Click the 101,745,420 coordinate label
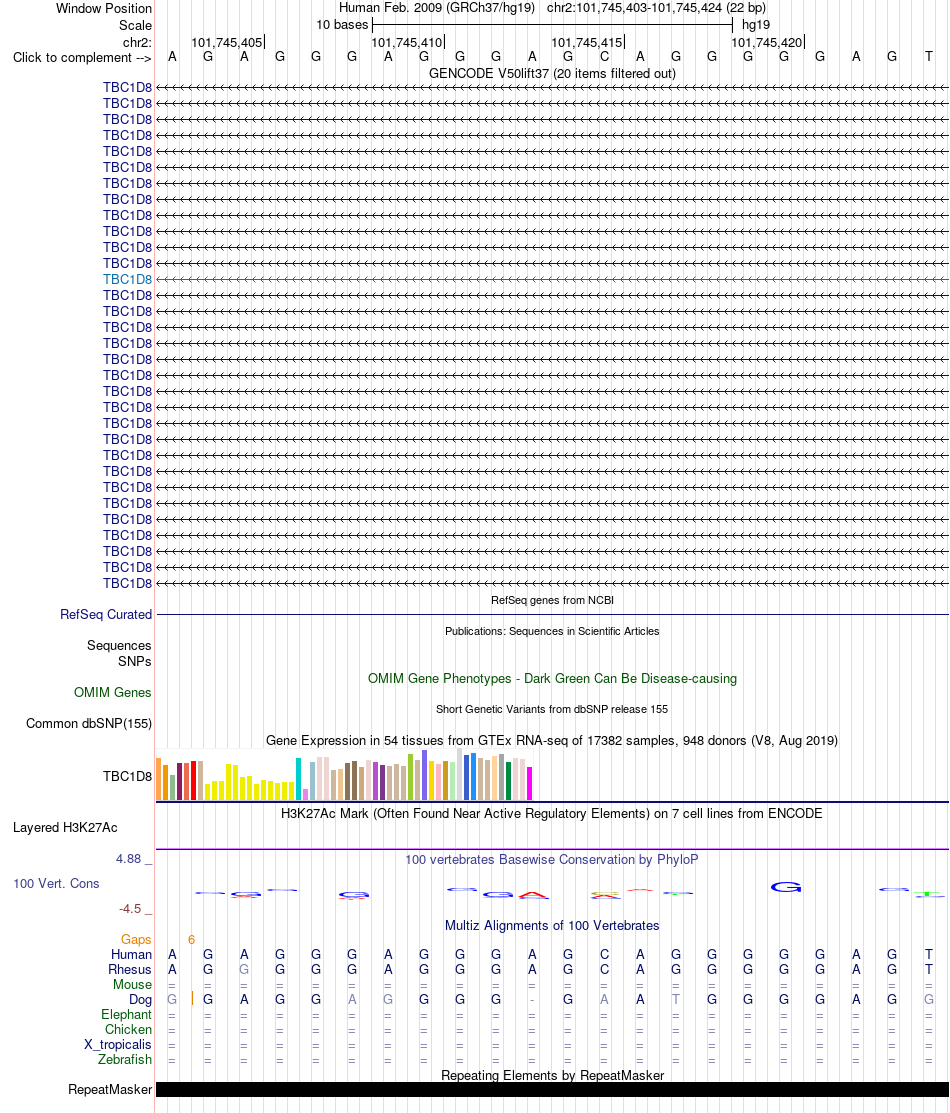 pos(767,43)
